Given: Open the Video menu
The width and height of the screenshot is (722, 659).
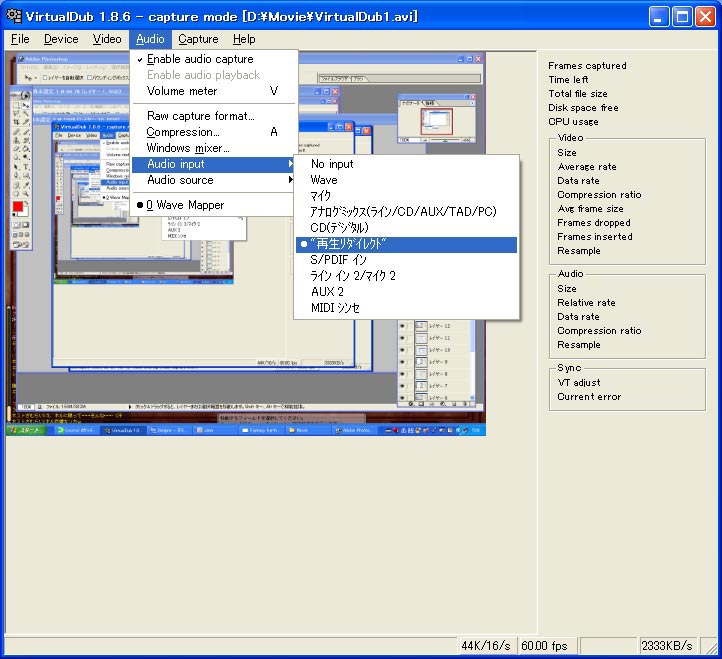Looking at the screenshot, I should (x=107, y=39).
